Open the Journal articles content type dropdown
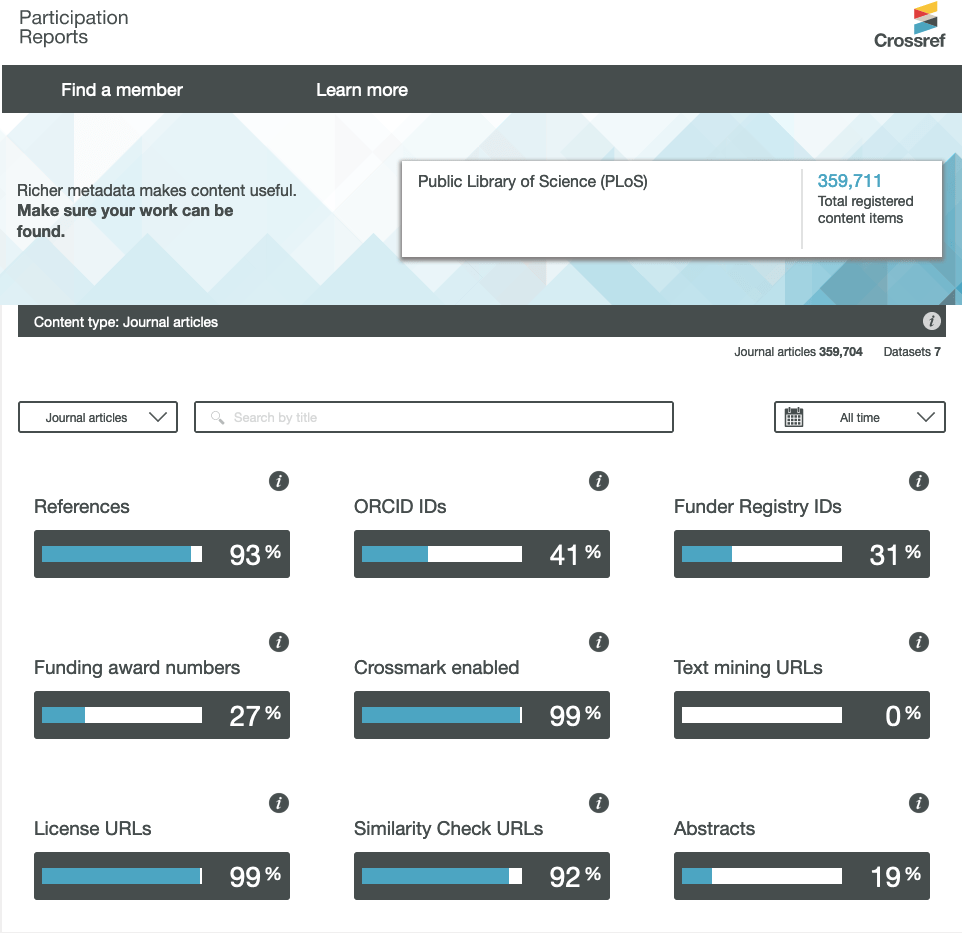962x933 pixels. pyautogui.click(x=98, y=417)
